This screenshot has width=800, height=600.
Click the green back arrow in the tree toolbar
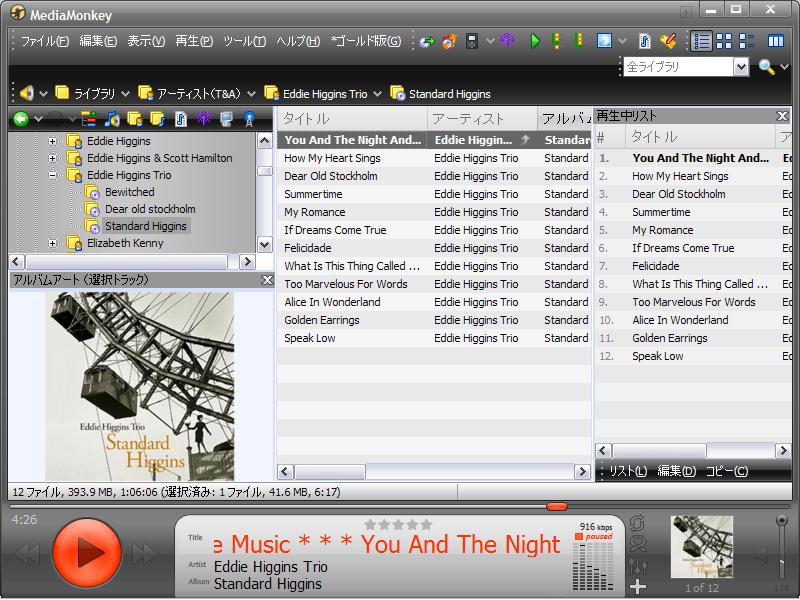point(21,119)
